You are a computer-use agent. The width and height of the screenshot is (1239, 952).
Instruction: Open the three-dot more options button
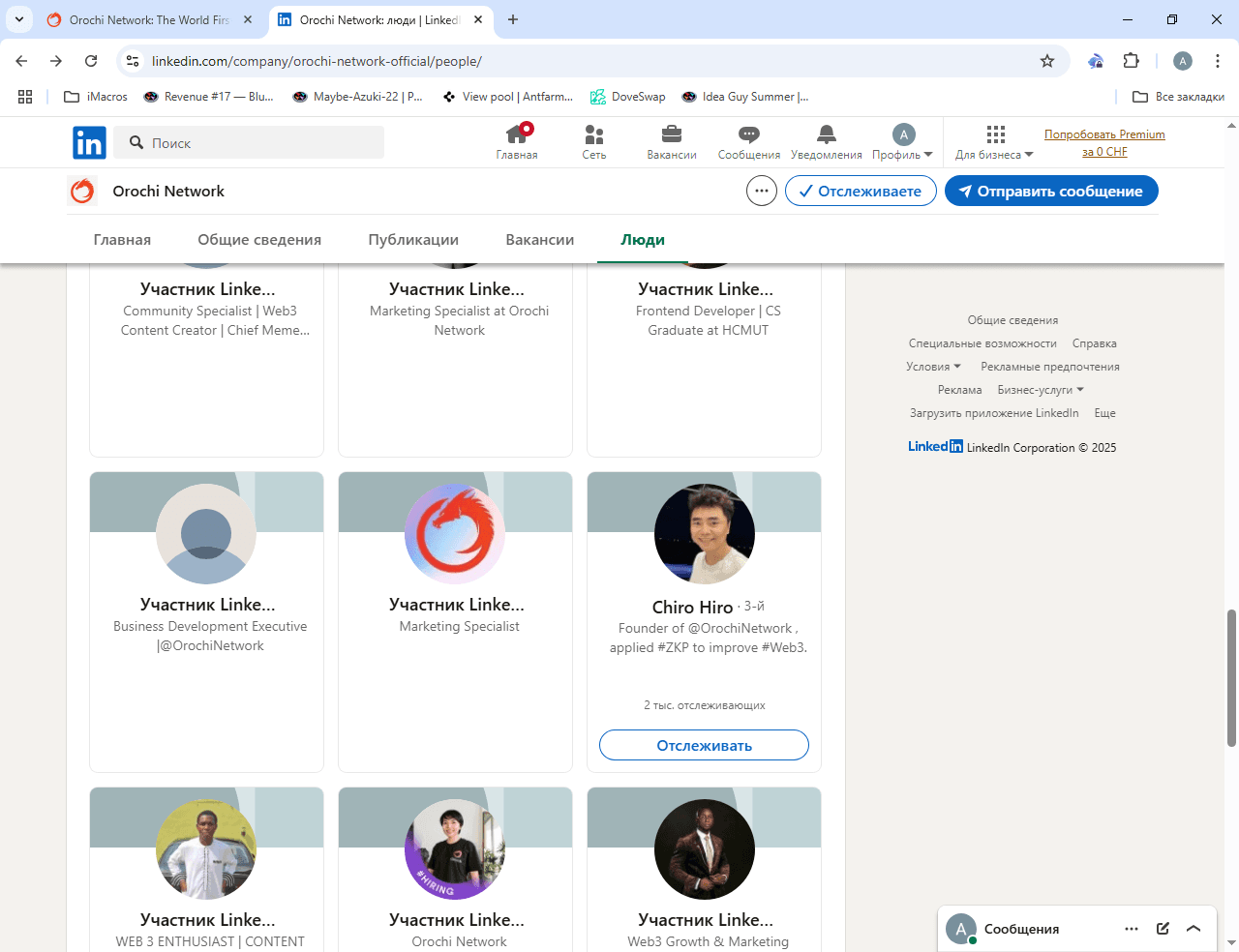coord(762,191)
